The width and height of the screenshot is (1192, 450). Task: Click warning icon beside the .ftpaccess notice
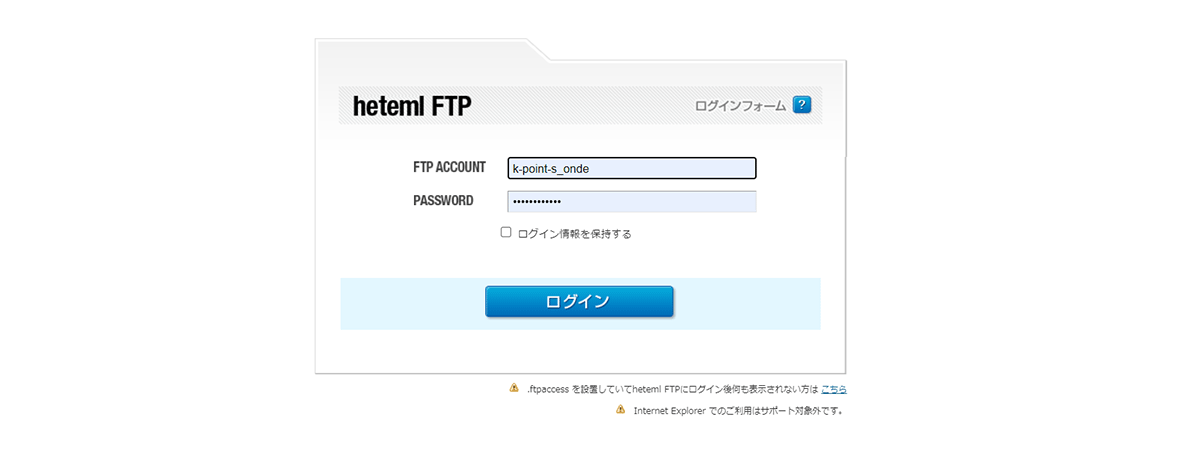tap(514, 388)
